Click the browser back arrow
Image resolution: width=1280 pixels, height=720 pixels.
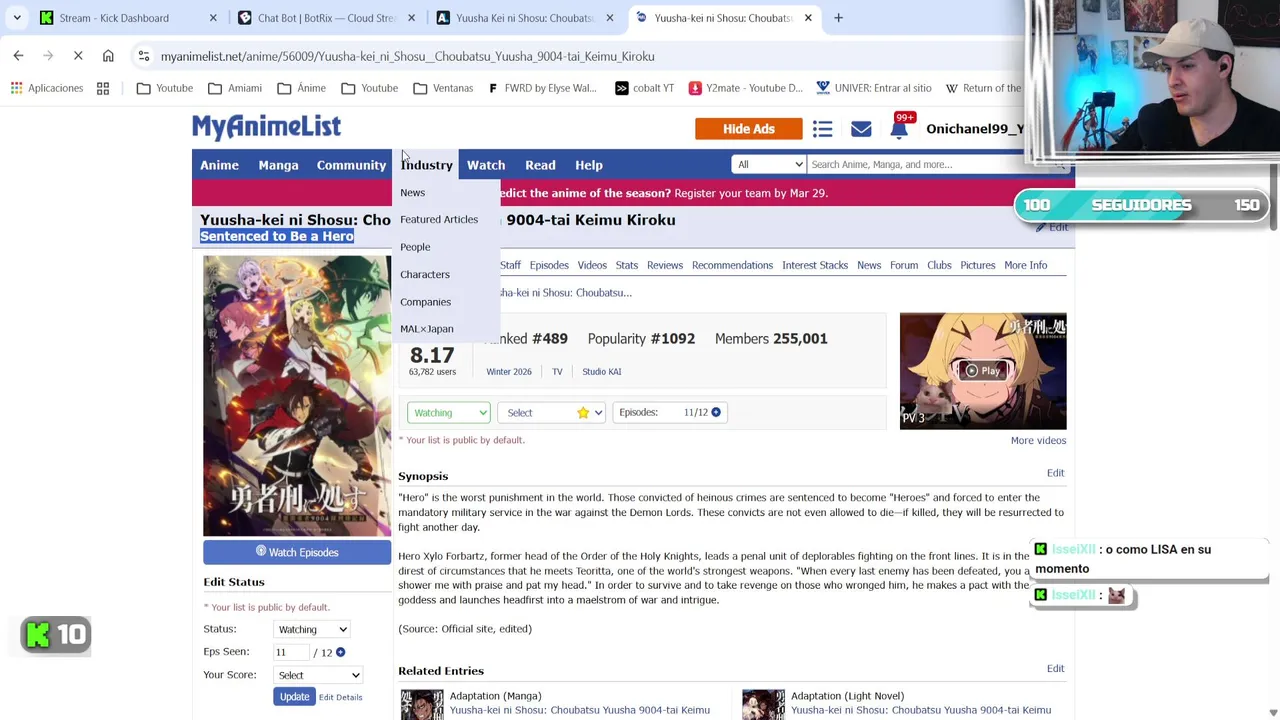tap(18, 56)
